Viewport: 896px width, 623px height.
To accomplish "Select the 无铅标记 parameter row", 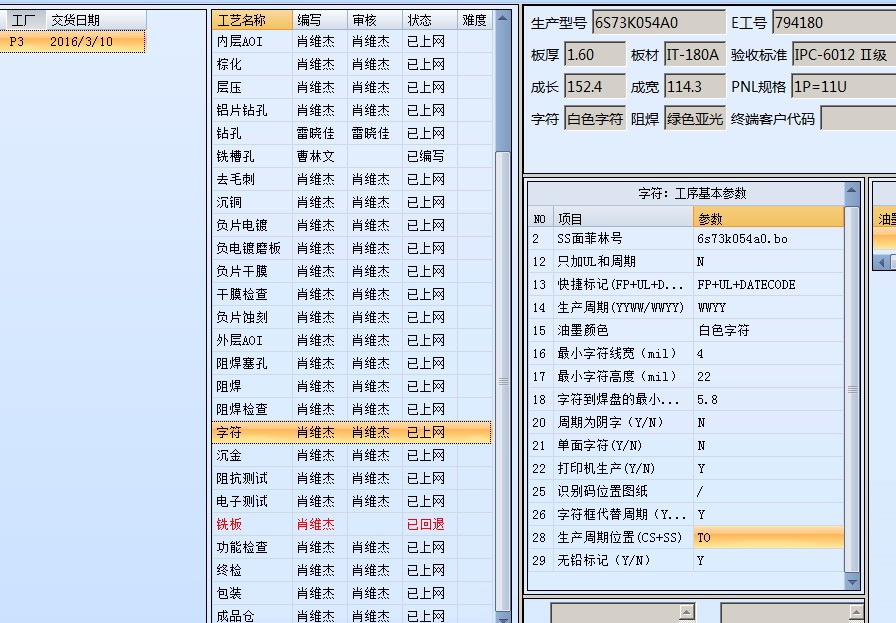I will point(686,560).
